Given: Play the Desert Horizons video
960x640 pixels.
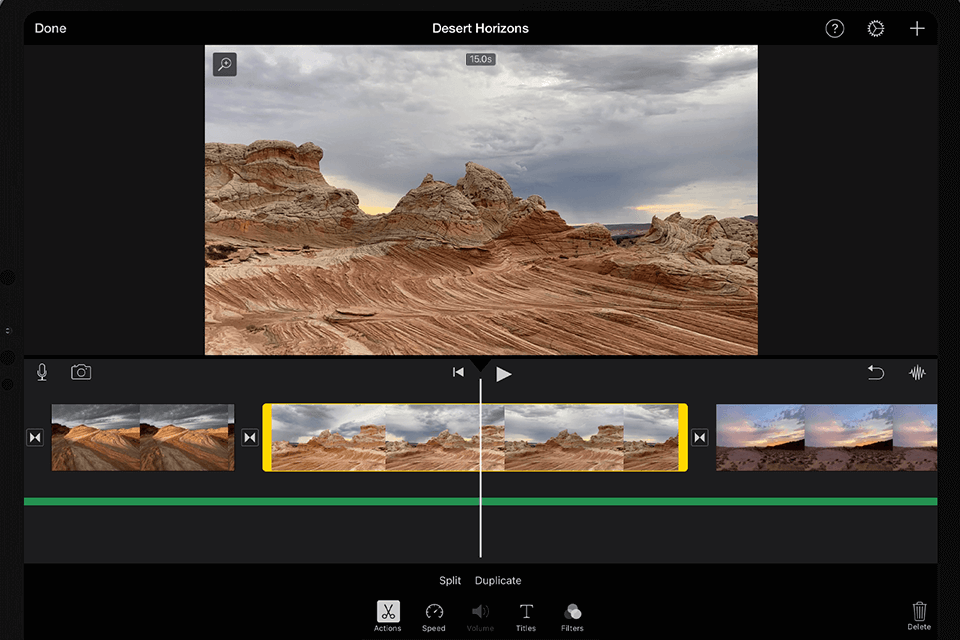Looking at the screenshot, I should click(x=503, y=374).
